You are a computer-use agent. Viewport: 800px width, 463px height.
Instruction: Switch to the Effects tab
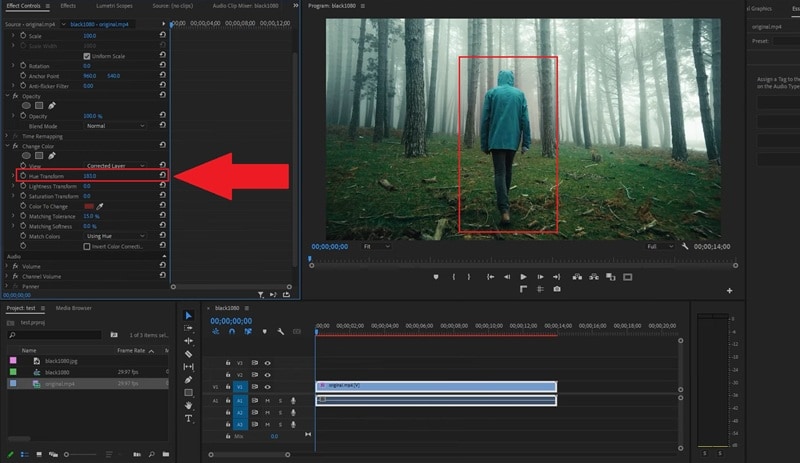[x=68, y=6]
